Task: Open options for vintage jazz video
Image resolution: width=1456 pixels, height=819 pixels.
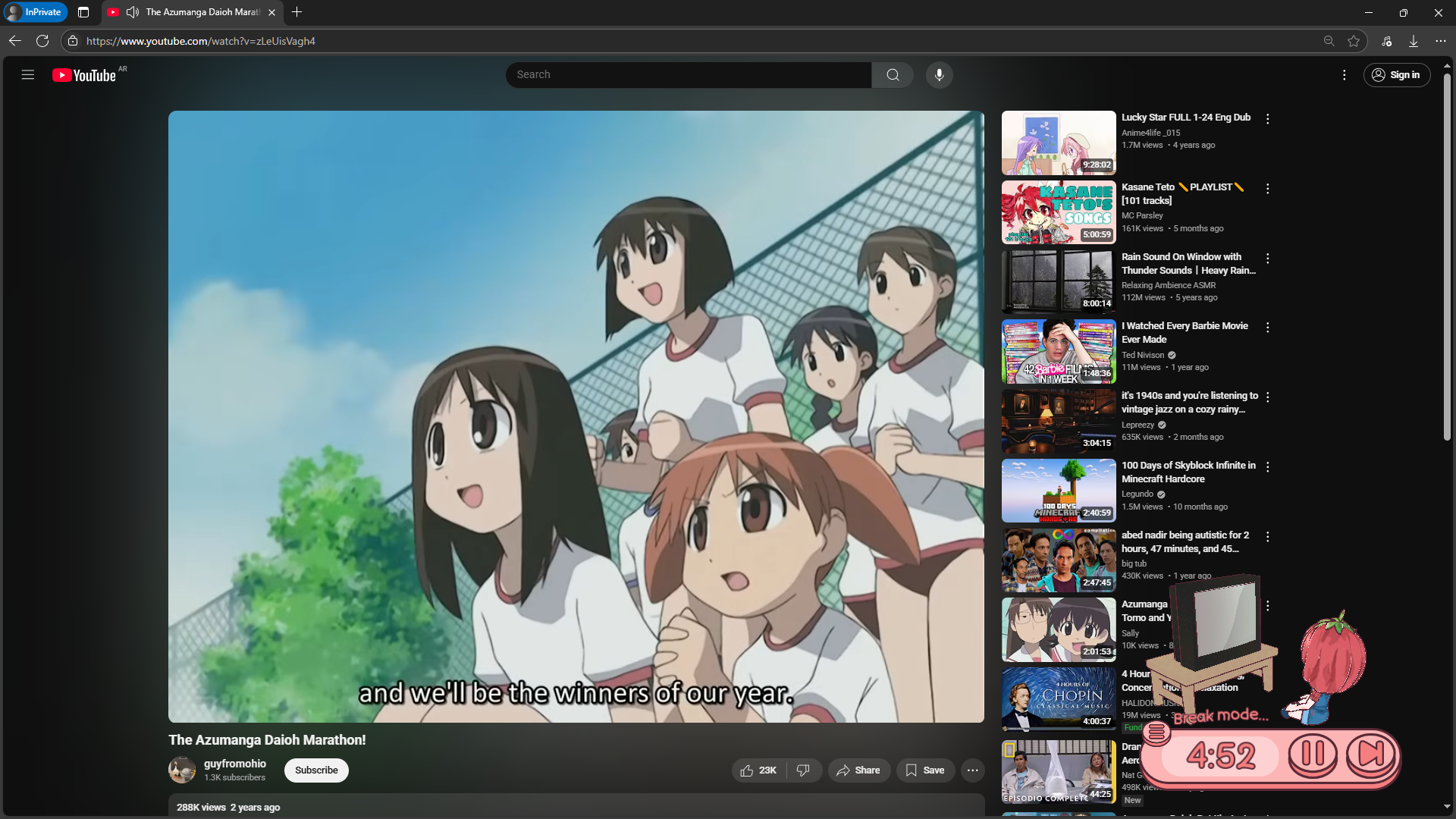Action: [x=1267, y=397]
